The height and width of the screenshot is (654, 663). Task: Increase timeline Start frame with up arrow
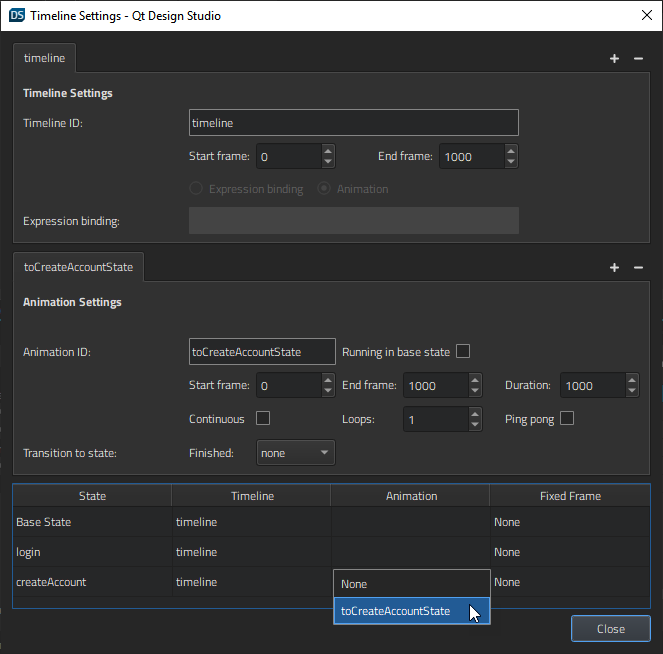click(327, 151)
